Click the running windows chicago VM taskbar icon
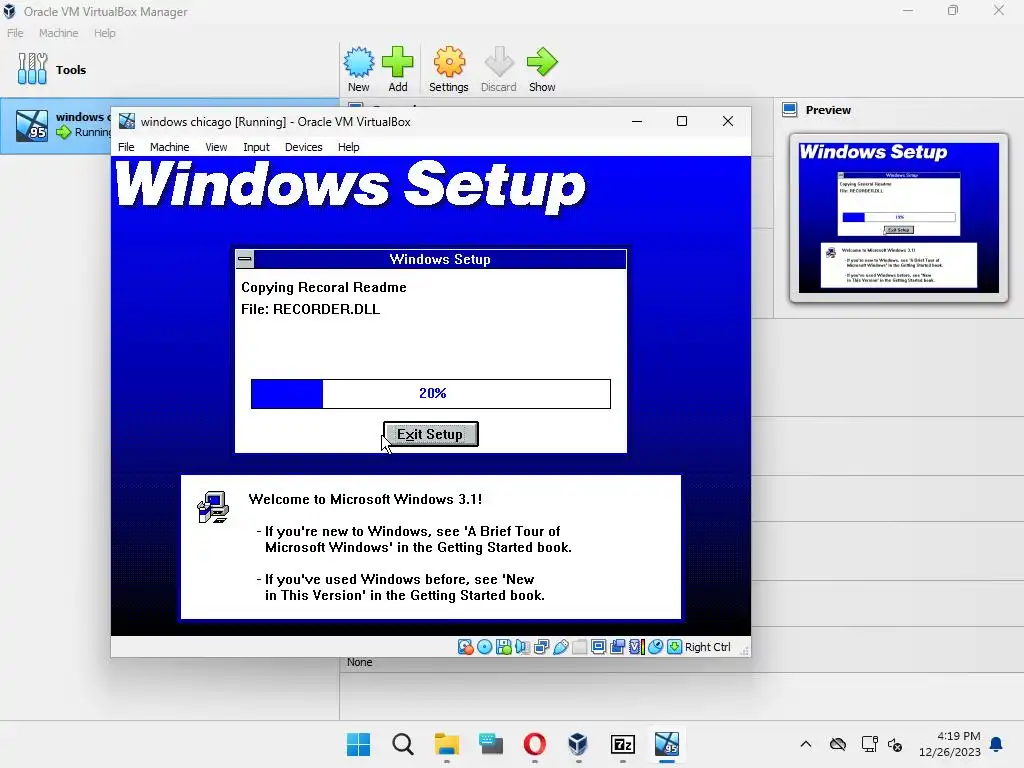 pyautogui.click(x=667, y=744)
